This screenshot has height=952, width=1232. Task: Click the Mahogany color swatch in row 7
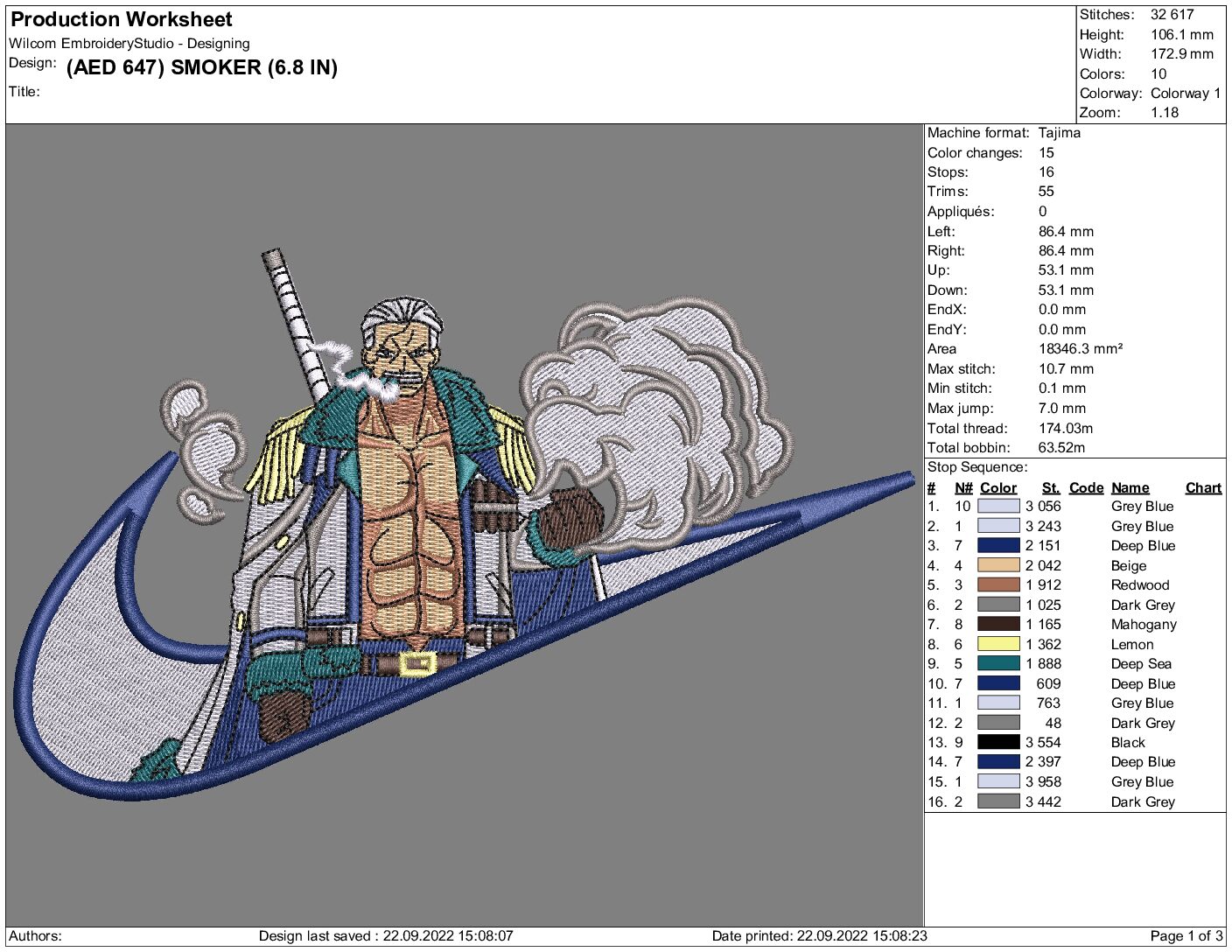click(x=998, y=624)
